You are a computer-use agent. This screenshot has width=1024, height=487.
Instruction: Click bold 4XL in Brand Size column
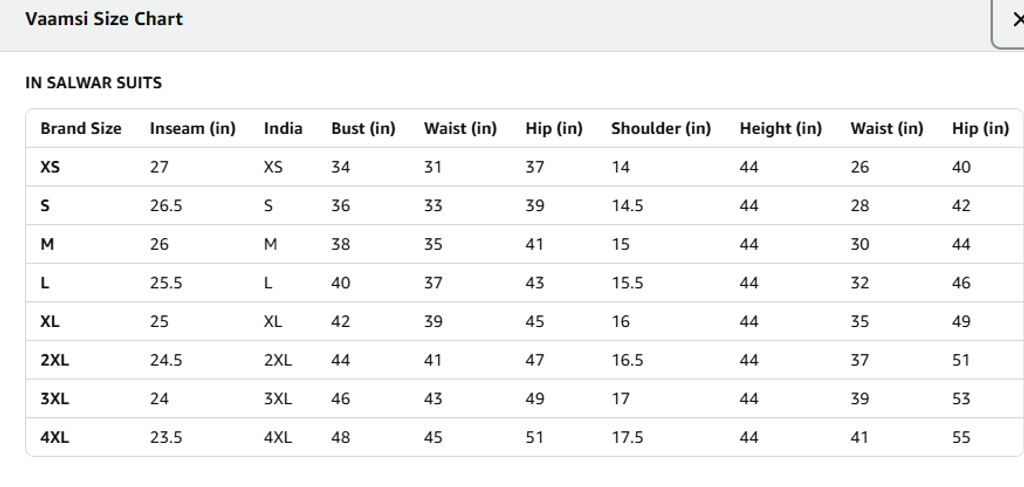(x=55, y=437)
